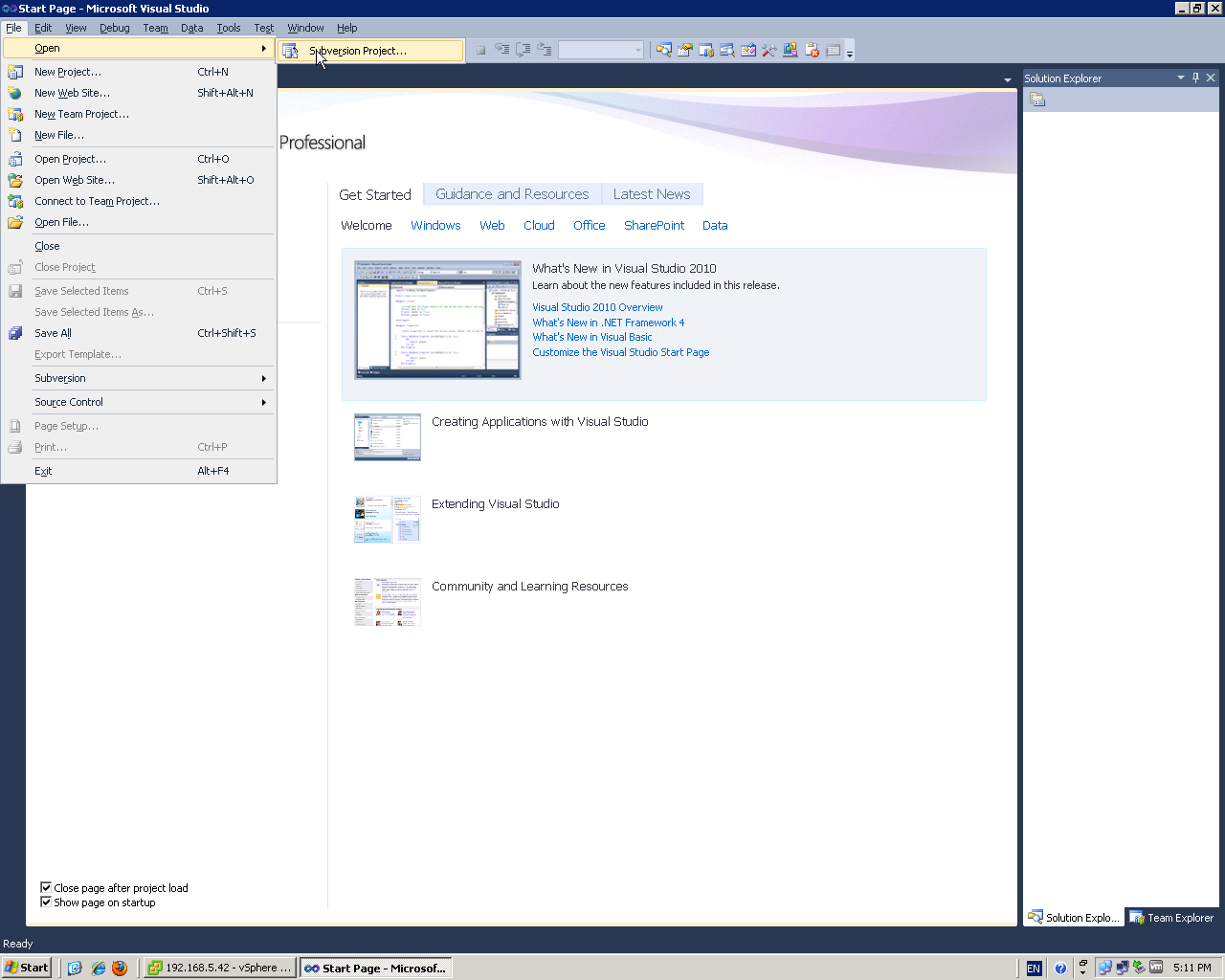Pin the Solution Explorer with auto-hide pushpin
The image size is (1225, 980).
[1195, 78]
